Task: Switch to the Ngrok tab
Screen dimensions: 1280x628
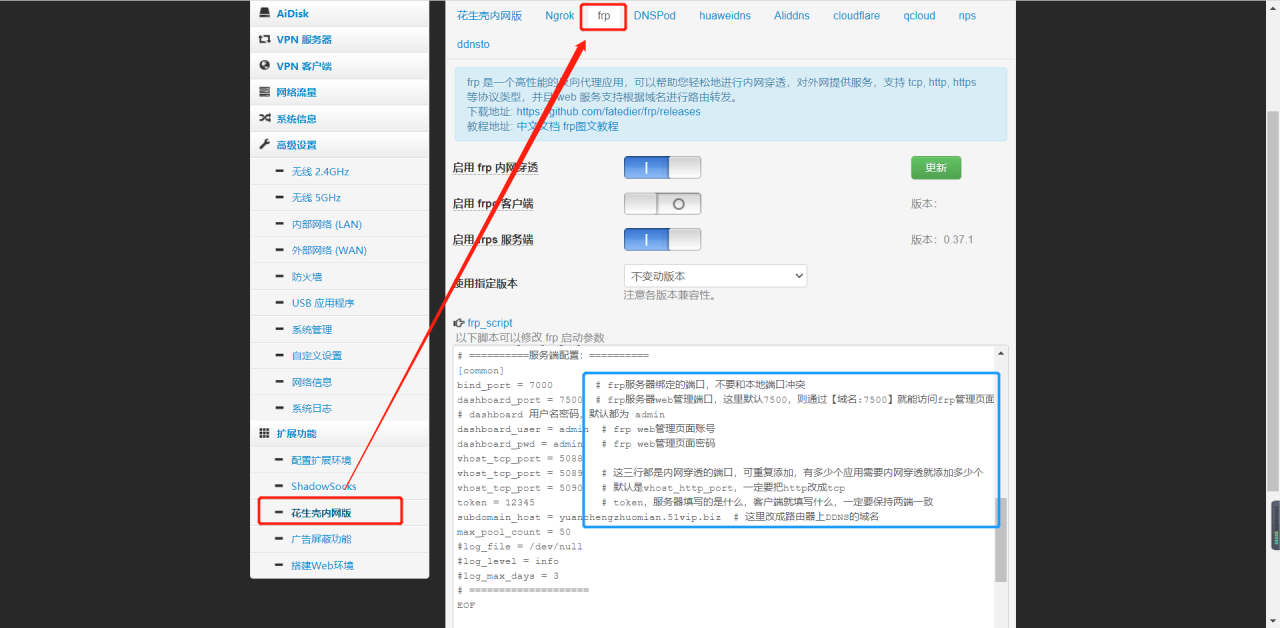Action: tap(560, 15)
